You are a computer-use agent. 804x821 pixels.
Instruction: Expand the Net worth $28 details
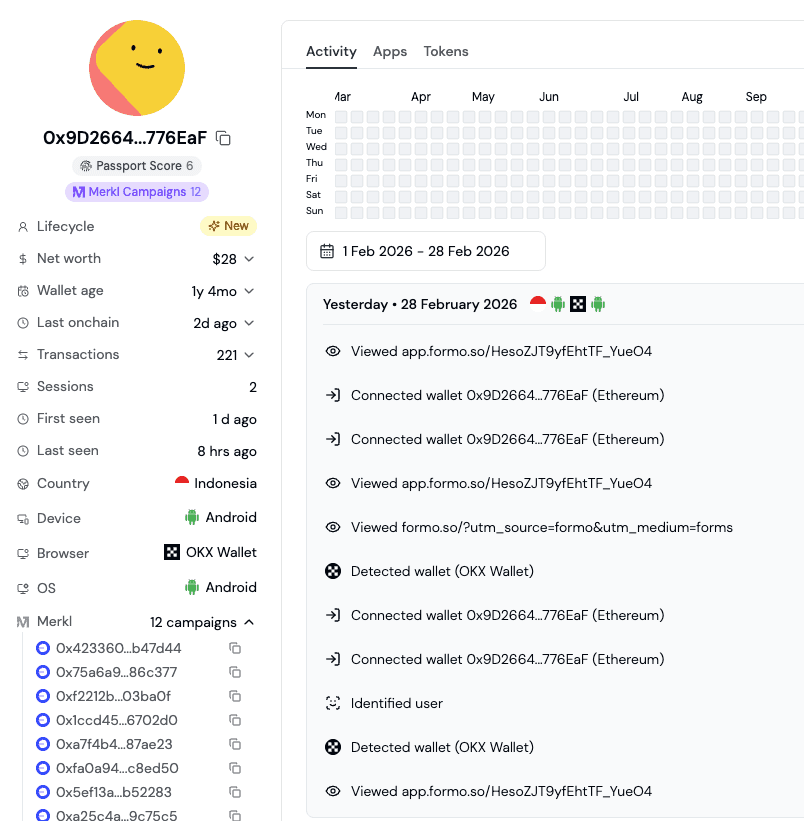click(250, 259)
